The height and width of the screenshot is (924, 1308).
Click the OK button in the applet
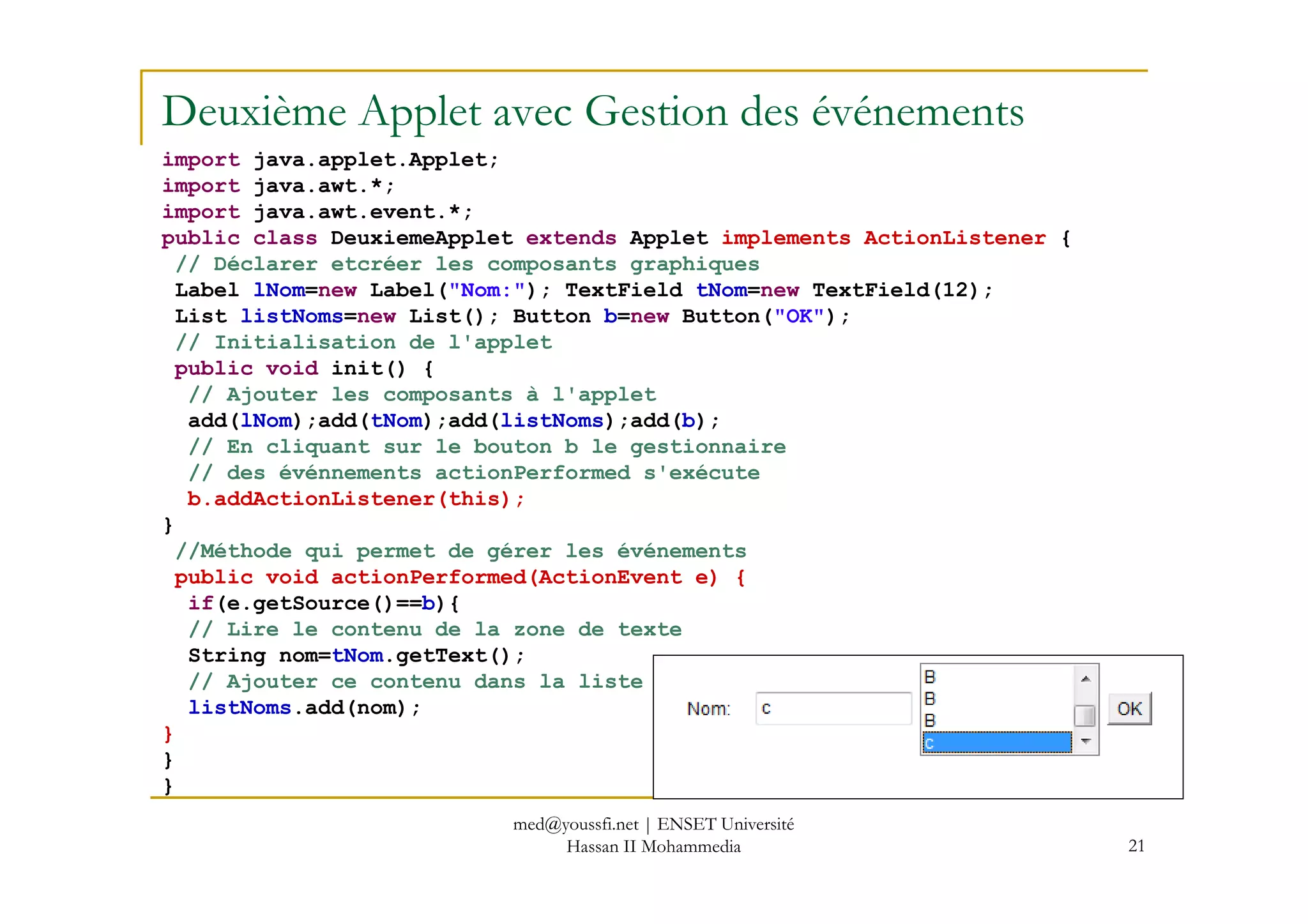coord(1129,708)
